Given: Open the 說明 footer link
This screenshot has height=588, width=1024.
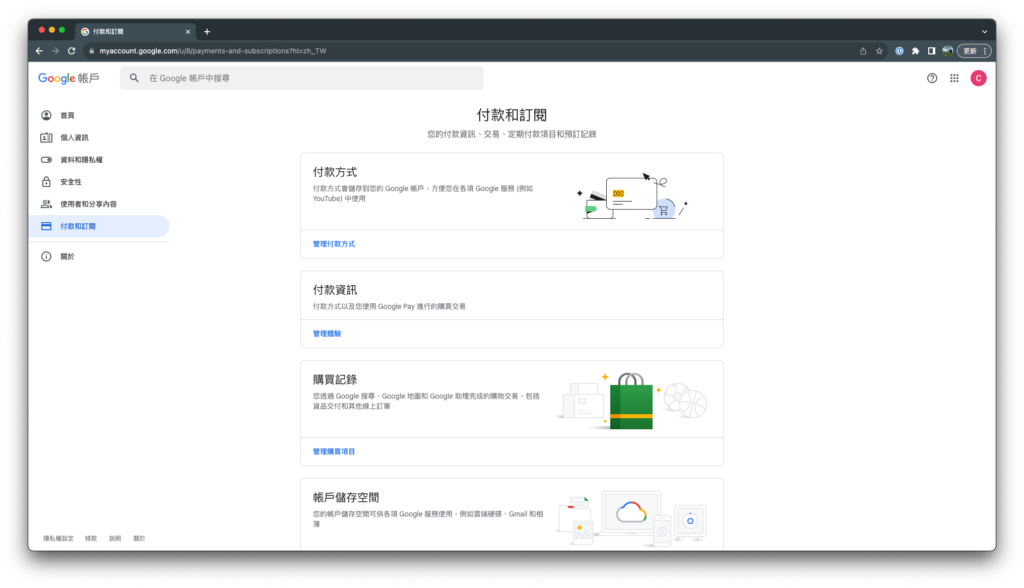Looking at the screenshot, I should pyautogui.click(x=115, y=538).
